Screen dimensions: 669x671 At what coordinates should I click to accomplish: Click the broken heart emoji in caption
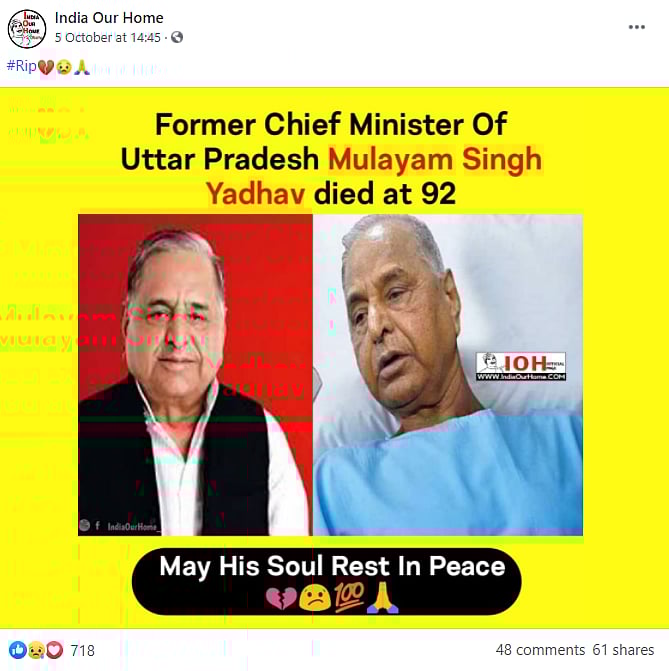click(281, 599)
